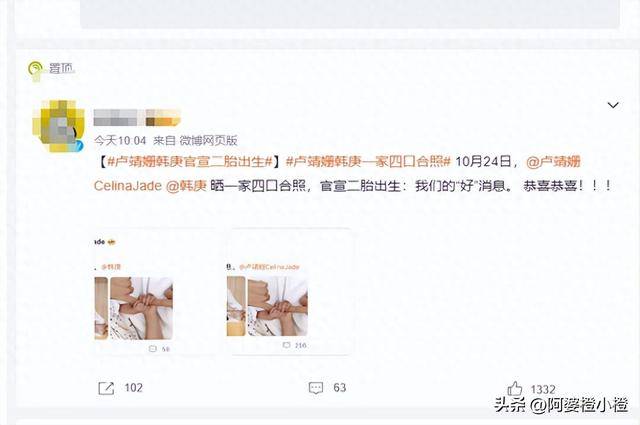The width and height of the screenshot is (640, 425).
Task: Open the blurred user avatar
Action: pyautogui.click(x=59, y=126)
